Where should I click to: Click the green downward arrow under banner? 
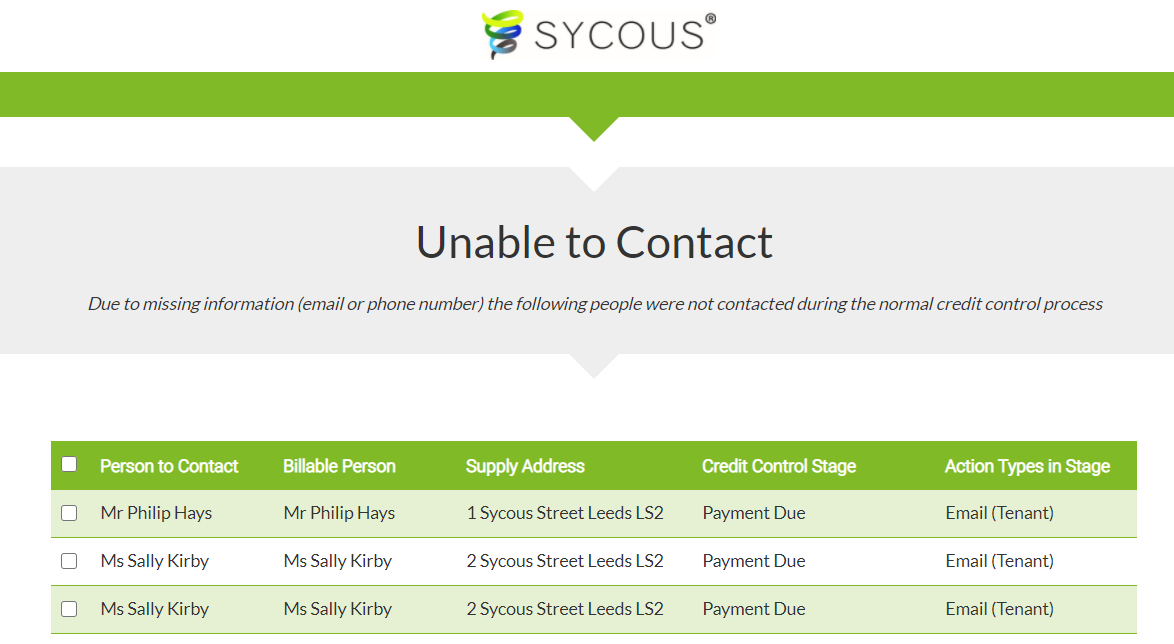click(594, 129)
